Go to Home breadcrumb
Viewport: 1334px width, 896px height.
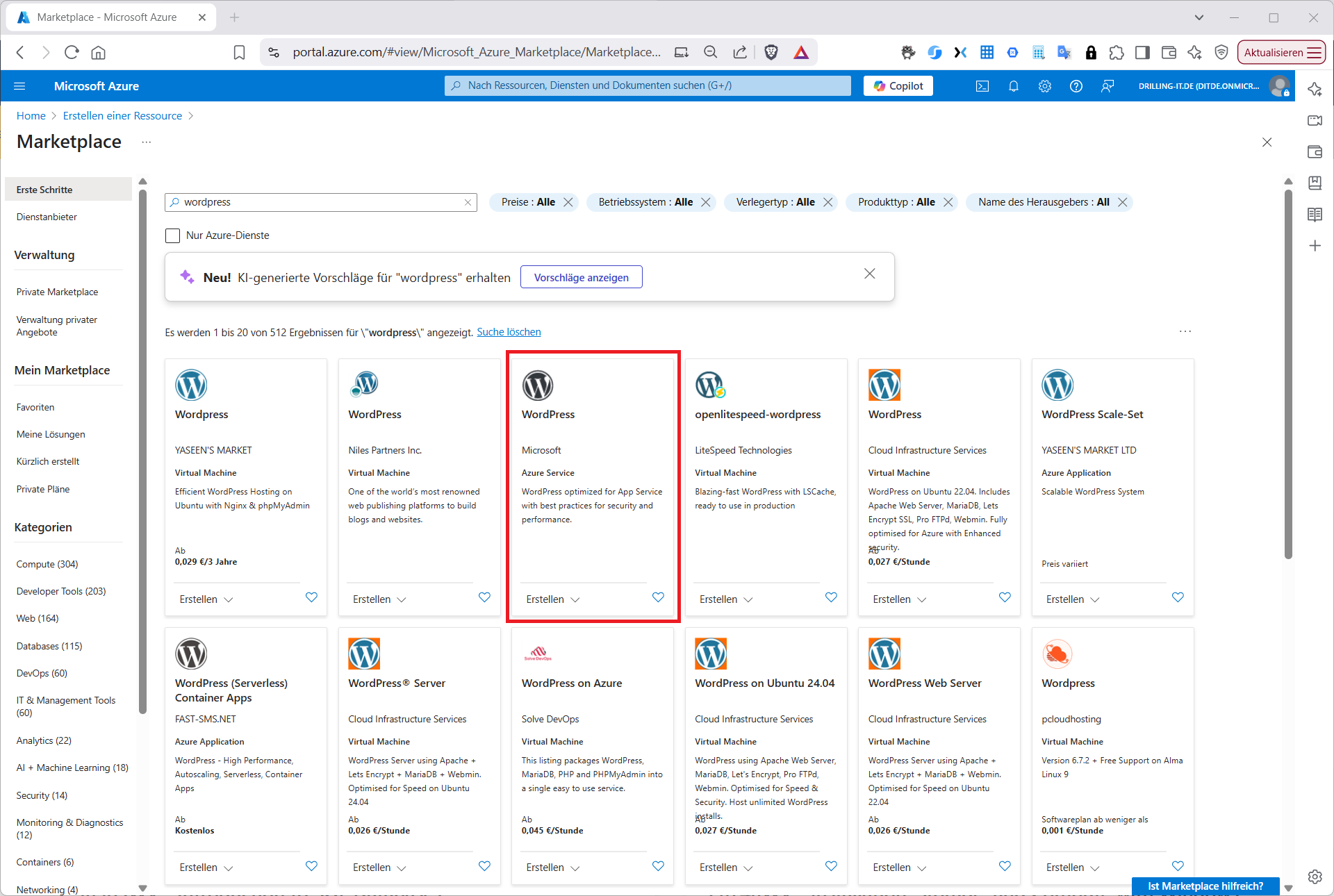[x=31, y=116]
